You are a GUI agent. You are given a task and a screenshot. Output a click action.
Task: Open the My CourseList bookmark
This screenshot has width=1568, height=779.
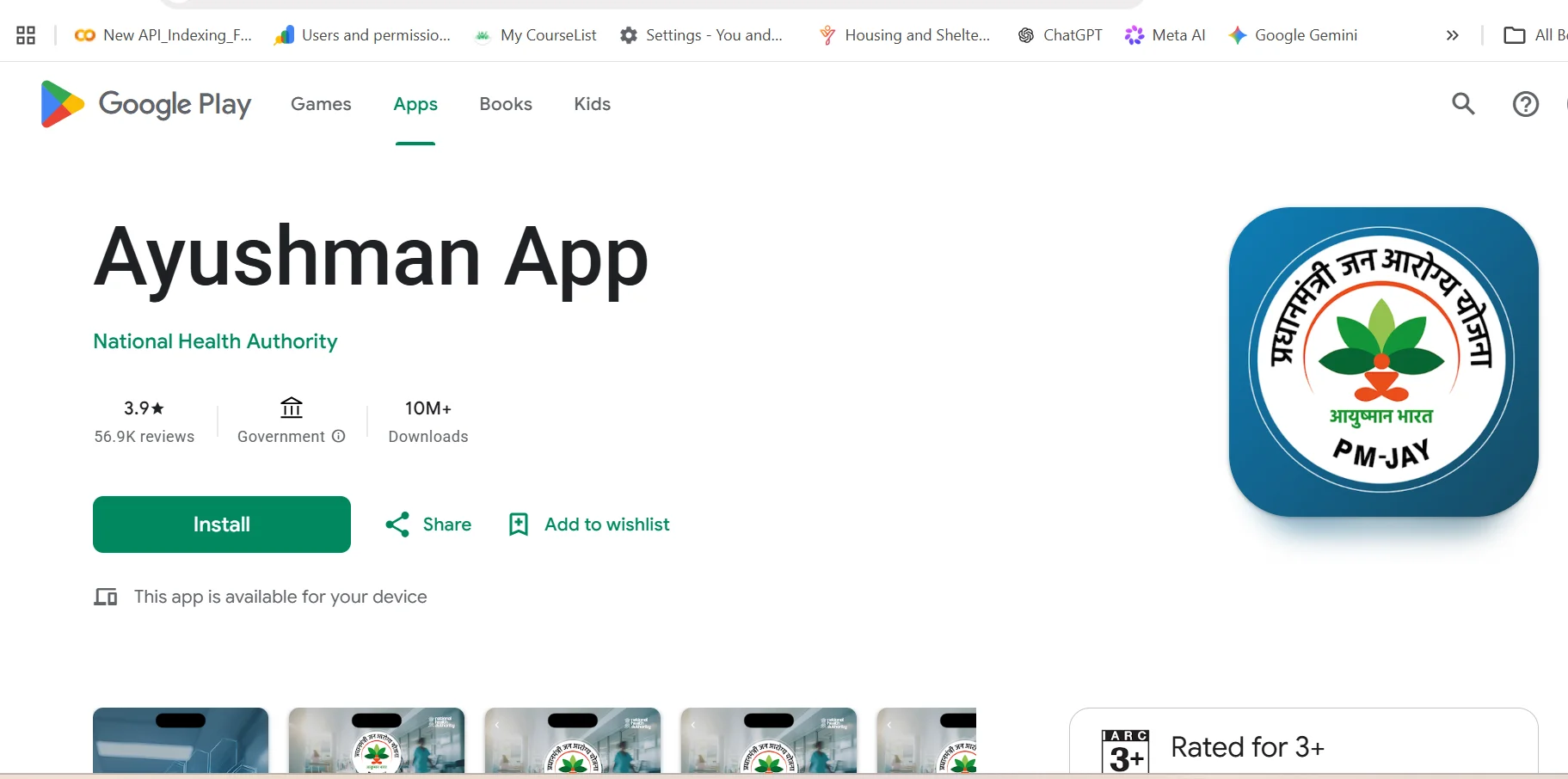535,35
